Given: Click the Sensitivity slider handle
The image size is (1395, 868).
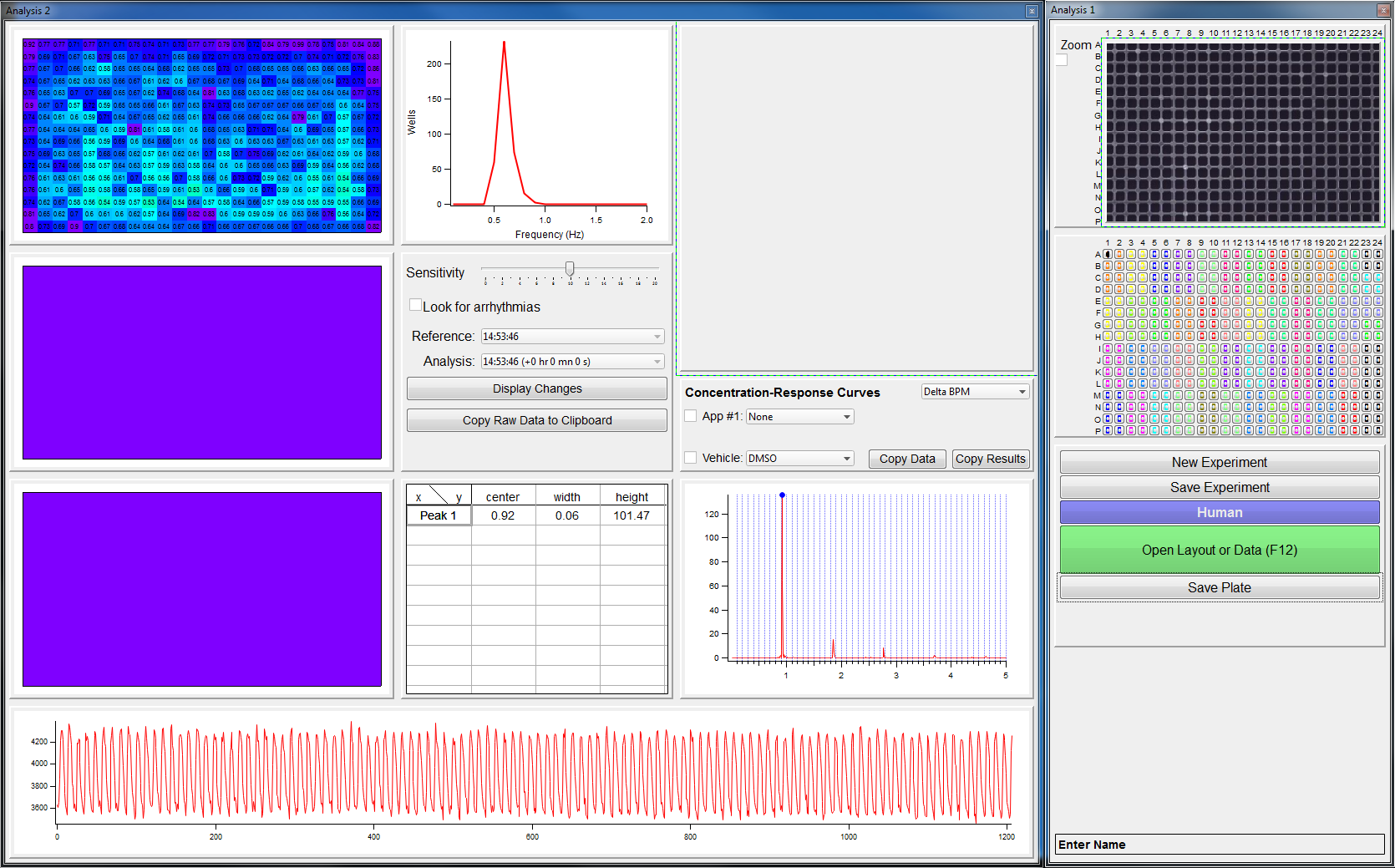Looking at the screenshot, I should pos(570,269).
